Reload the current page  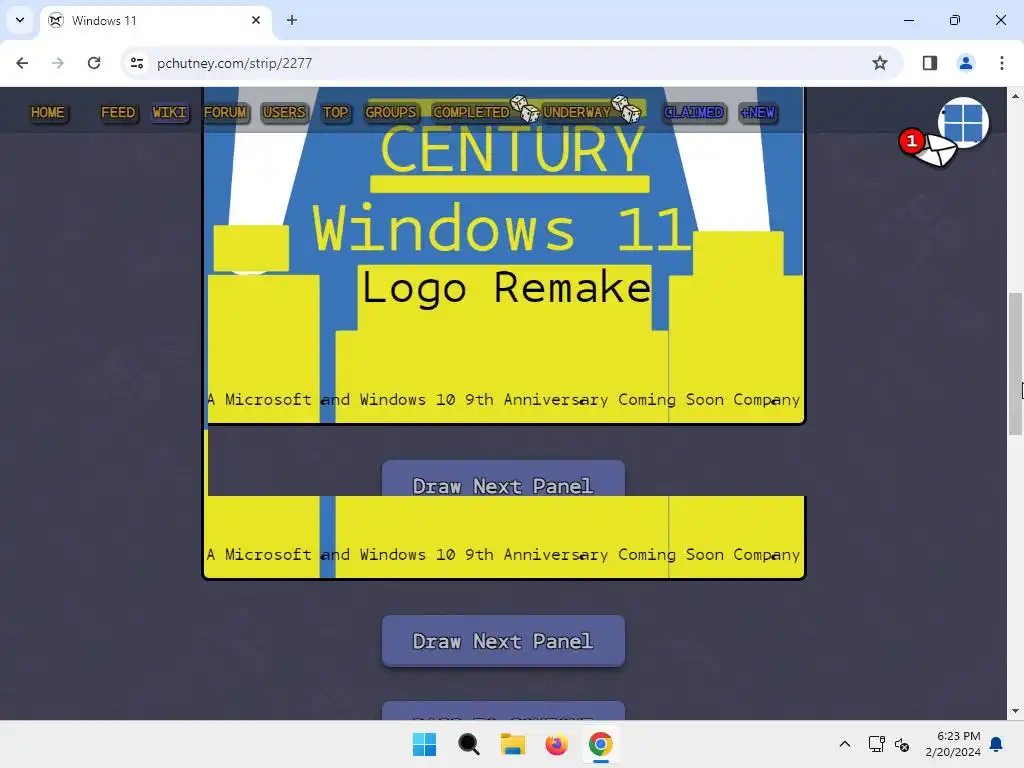(x=94, y=63)
